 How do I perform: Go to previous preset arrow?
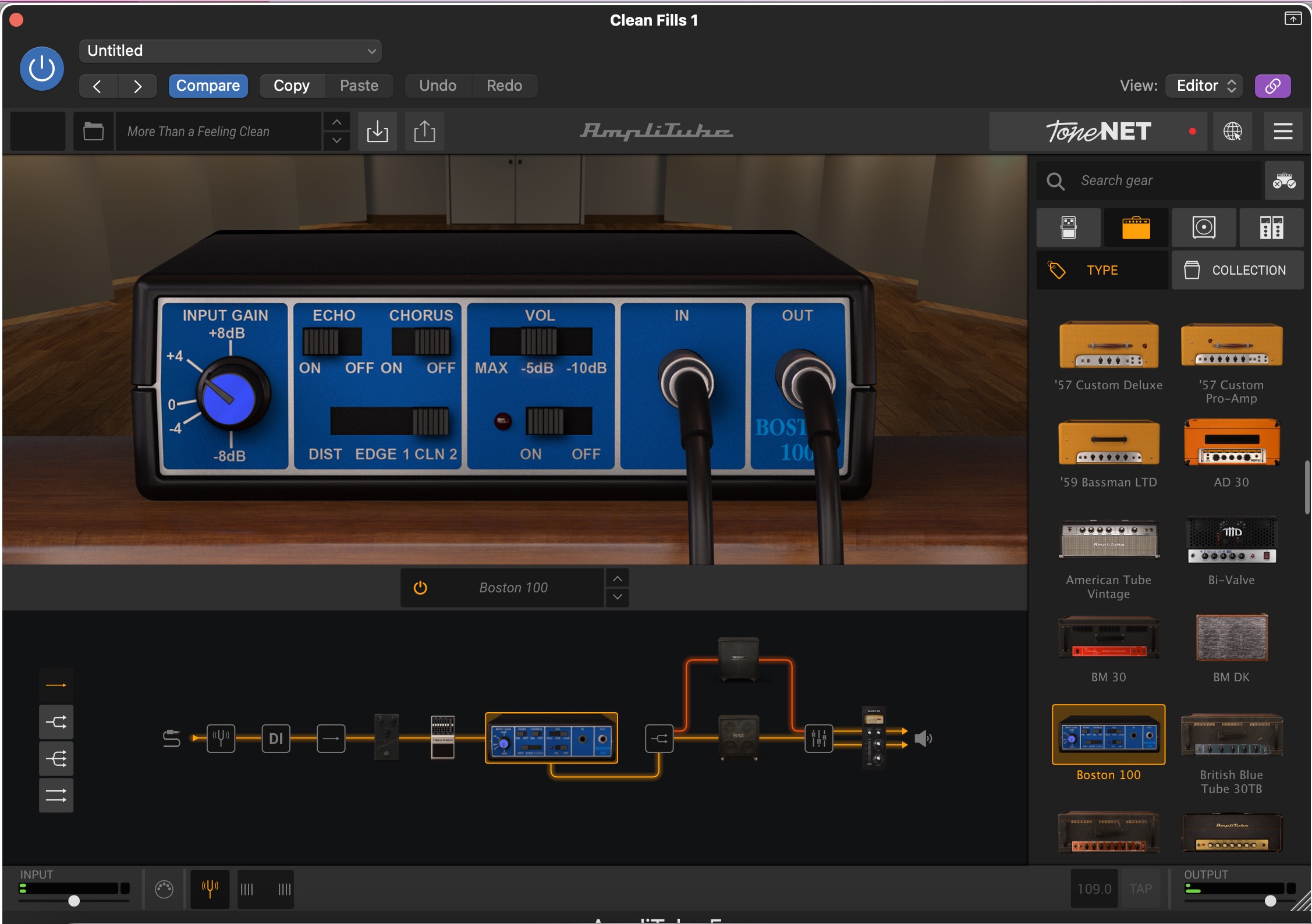(x=98, y=86)
